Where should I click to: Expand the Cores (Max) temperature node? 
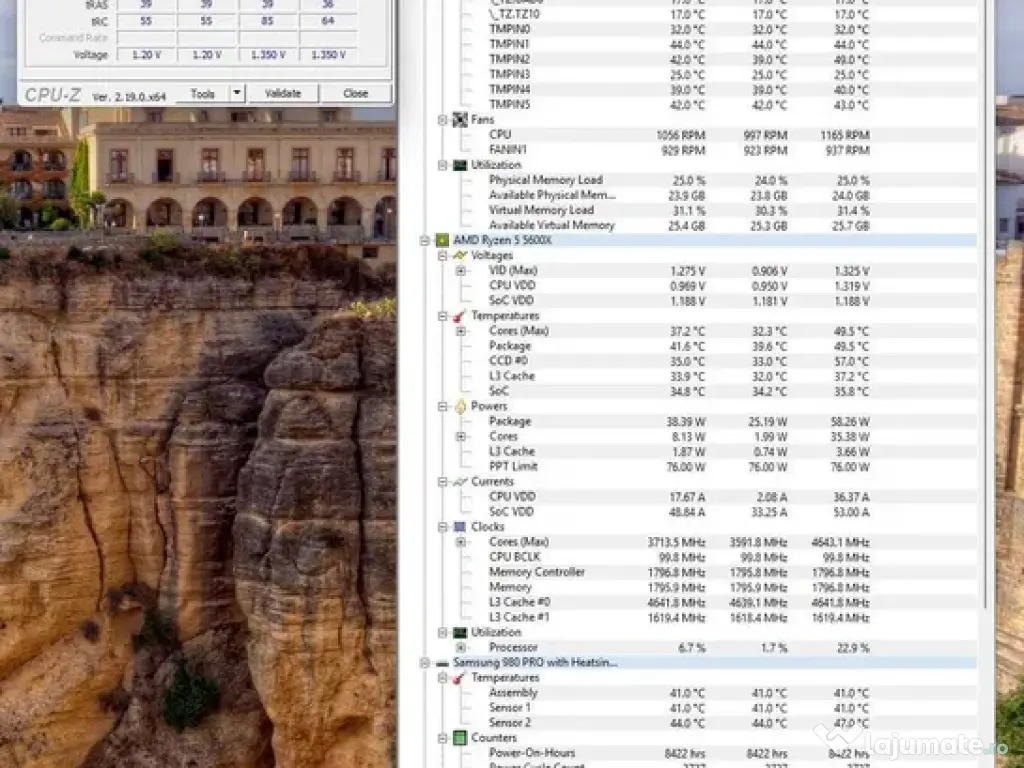[460, 331]
